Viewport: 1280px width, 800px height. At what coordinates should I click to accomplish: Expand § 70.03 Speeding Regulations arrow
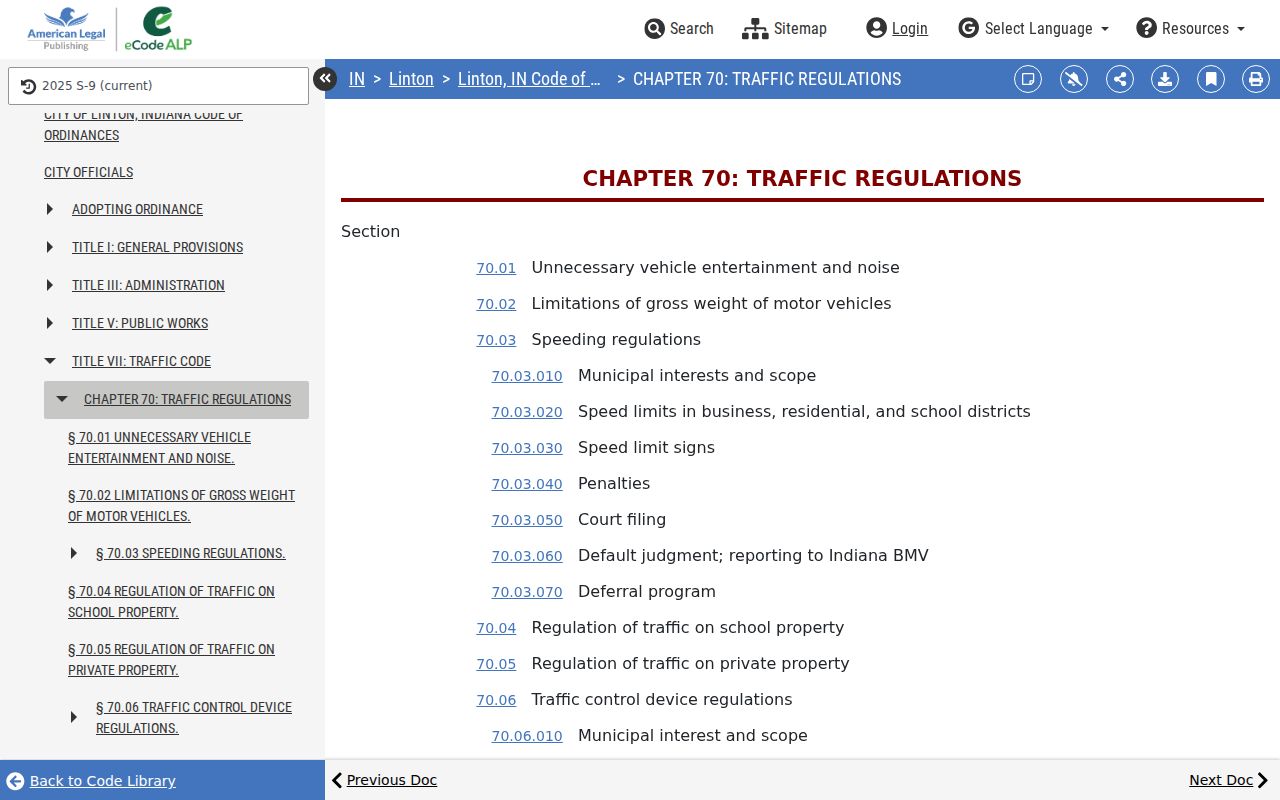[x=74, y=553]
